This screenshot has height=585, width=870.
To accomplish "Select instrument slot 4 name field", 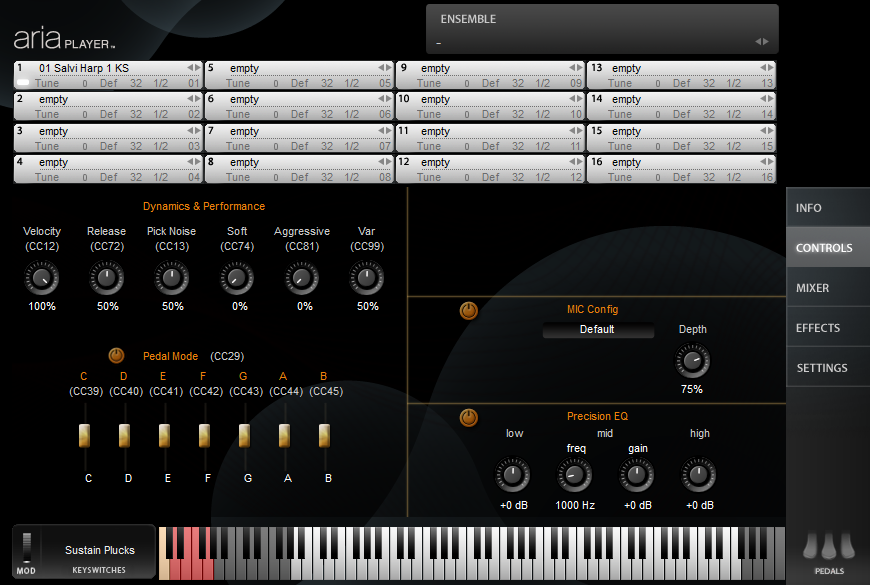I will click(x=111, y=162).
